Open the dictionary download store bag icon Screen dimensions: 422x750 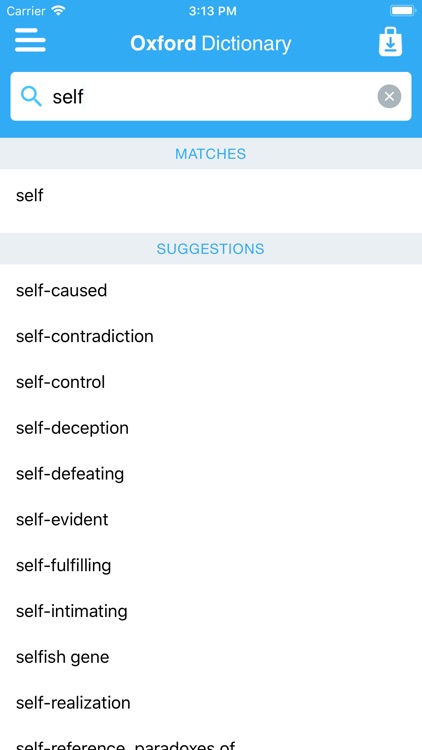pos(390,42)
